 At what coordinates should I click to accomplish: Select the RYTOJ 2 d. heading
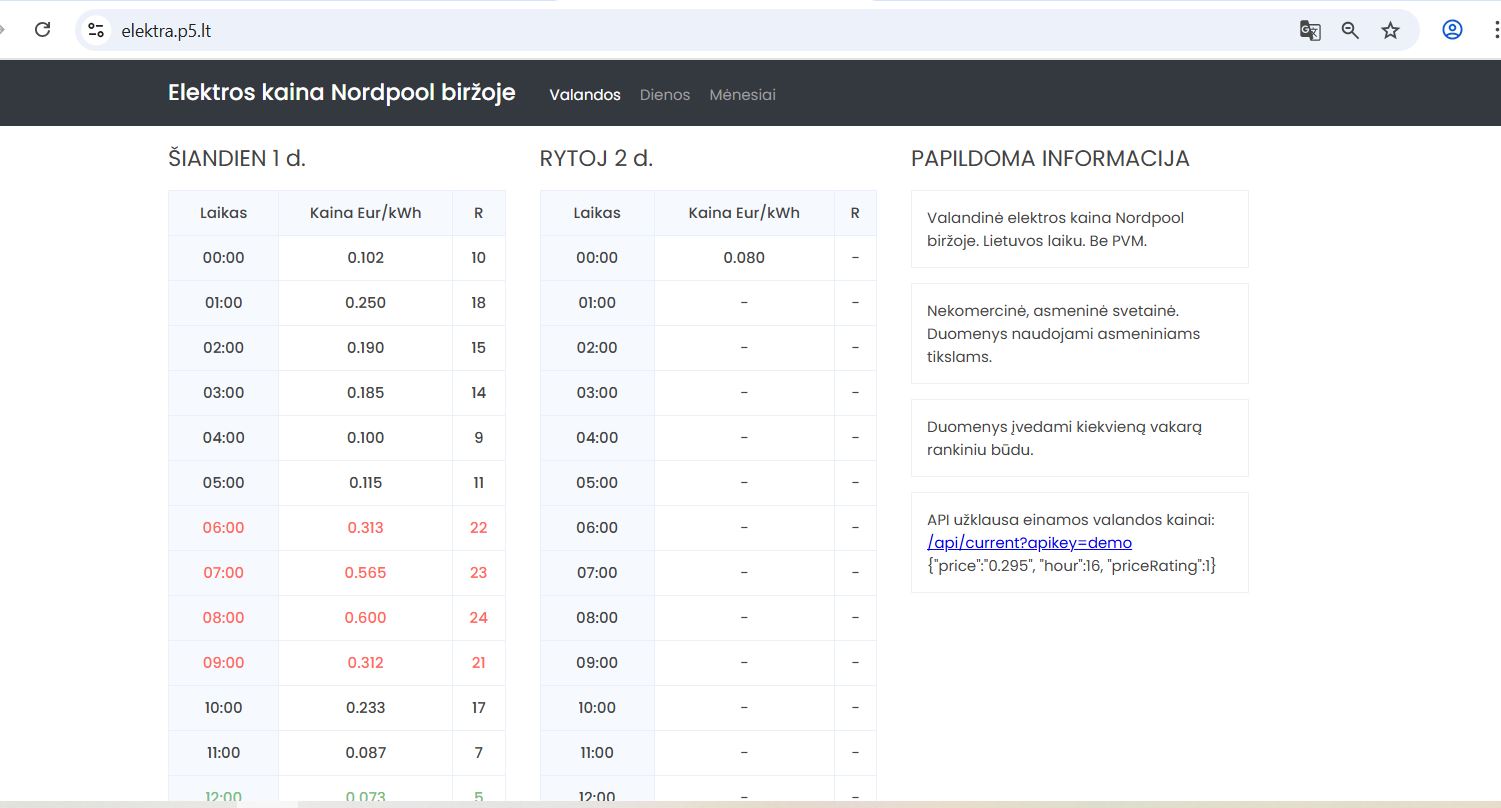(596, 158)
